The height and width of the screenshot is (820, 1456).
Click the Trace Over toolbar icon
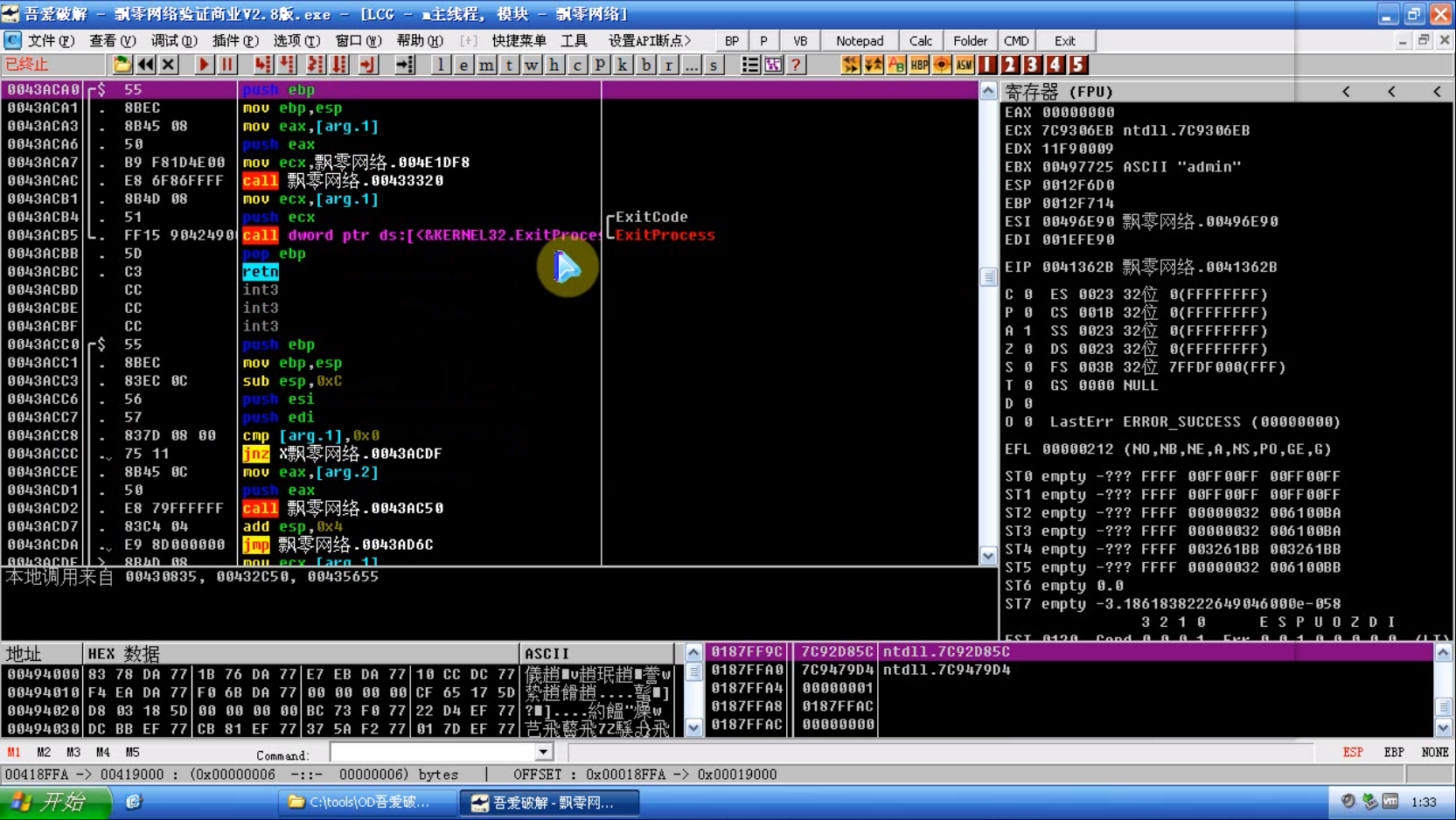point(339,65)
